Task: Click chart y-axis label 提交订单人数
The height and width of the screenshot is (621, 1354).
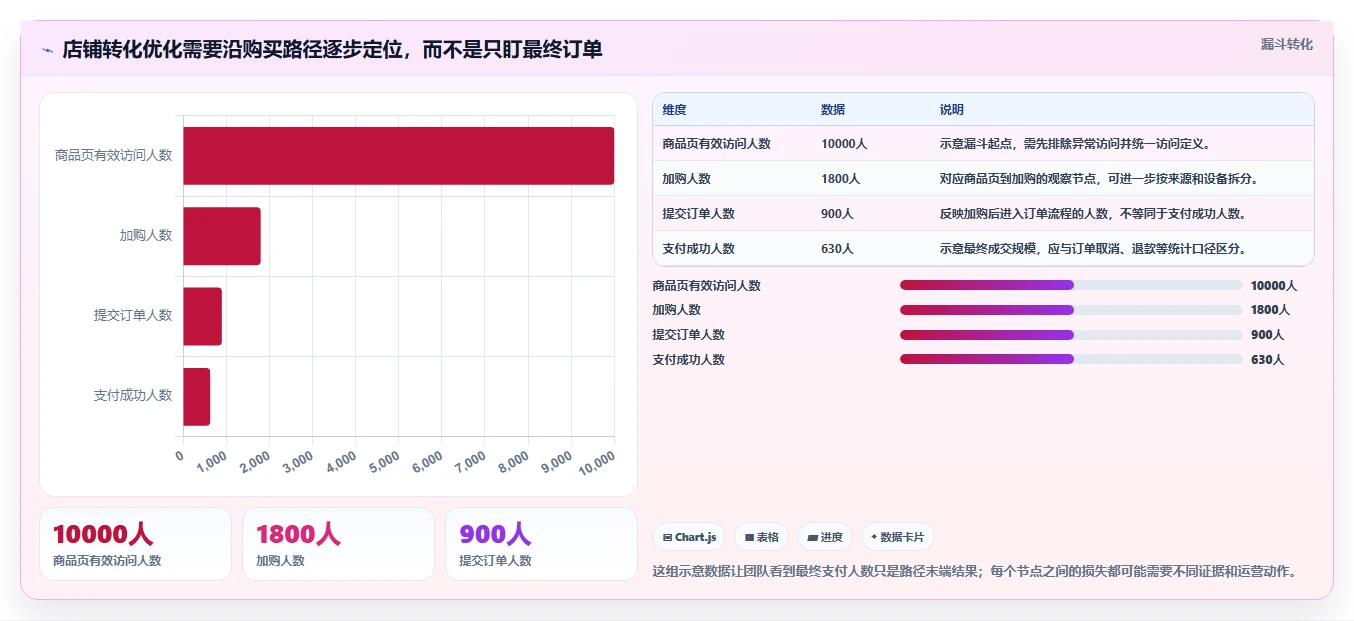Action: point(133,316)
